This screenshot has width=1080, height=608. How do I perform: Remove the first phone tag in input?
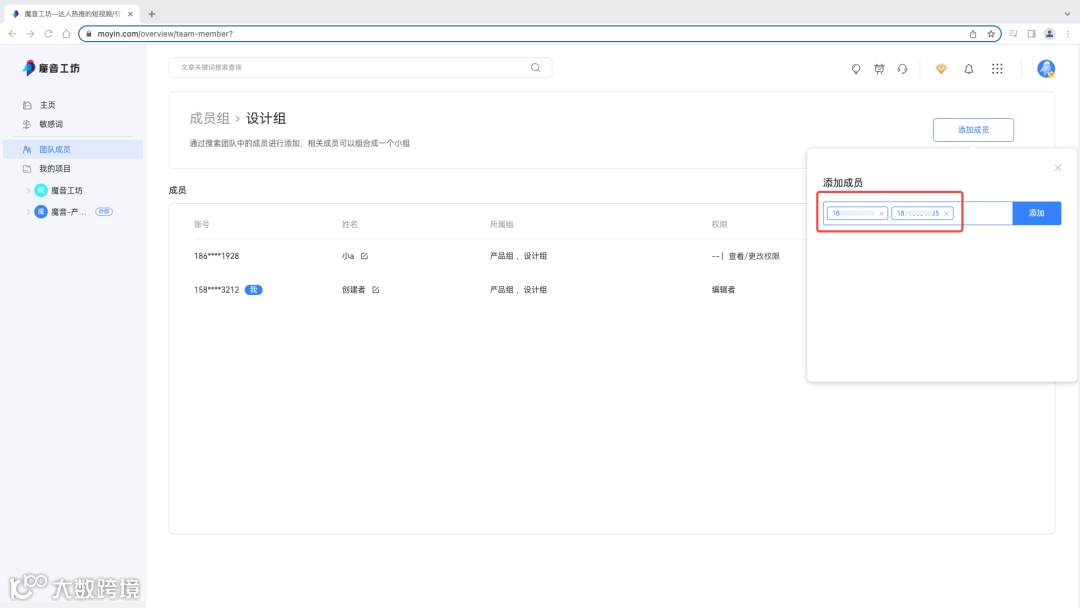(x=881, y=213)
